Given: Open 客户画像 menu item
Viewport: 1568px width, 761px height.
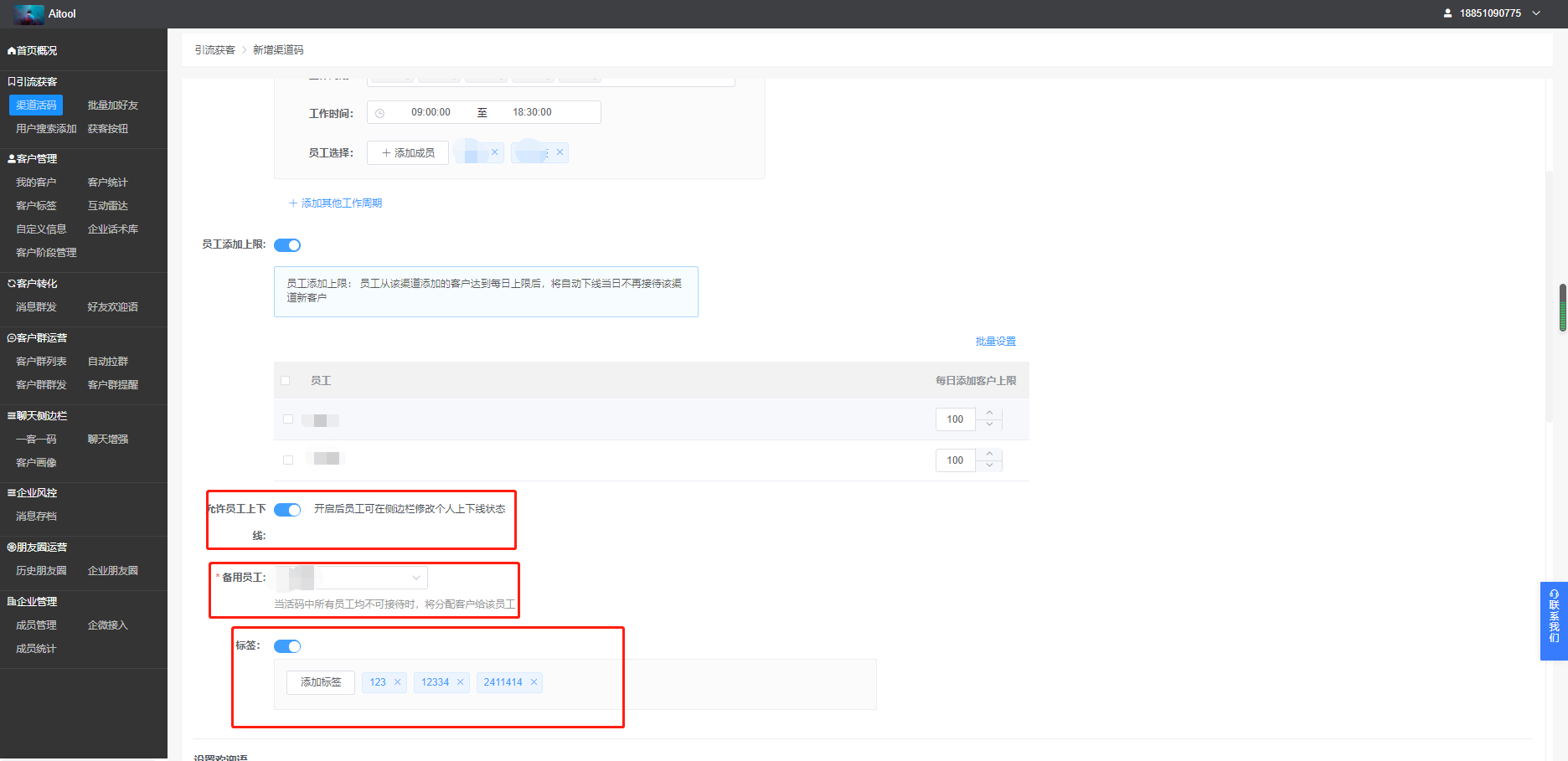Looking at the screenshot, I should click(x=36, y=463).
